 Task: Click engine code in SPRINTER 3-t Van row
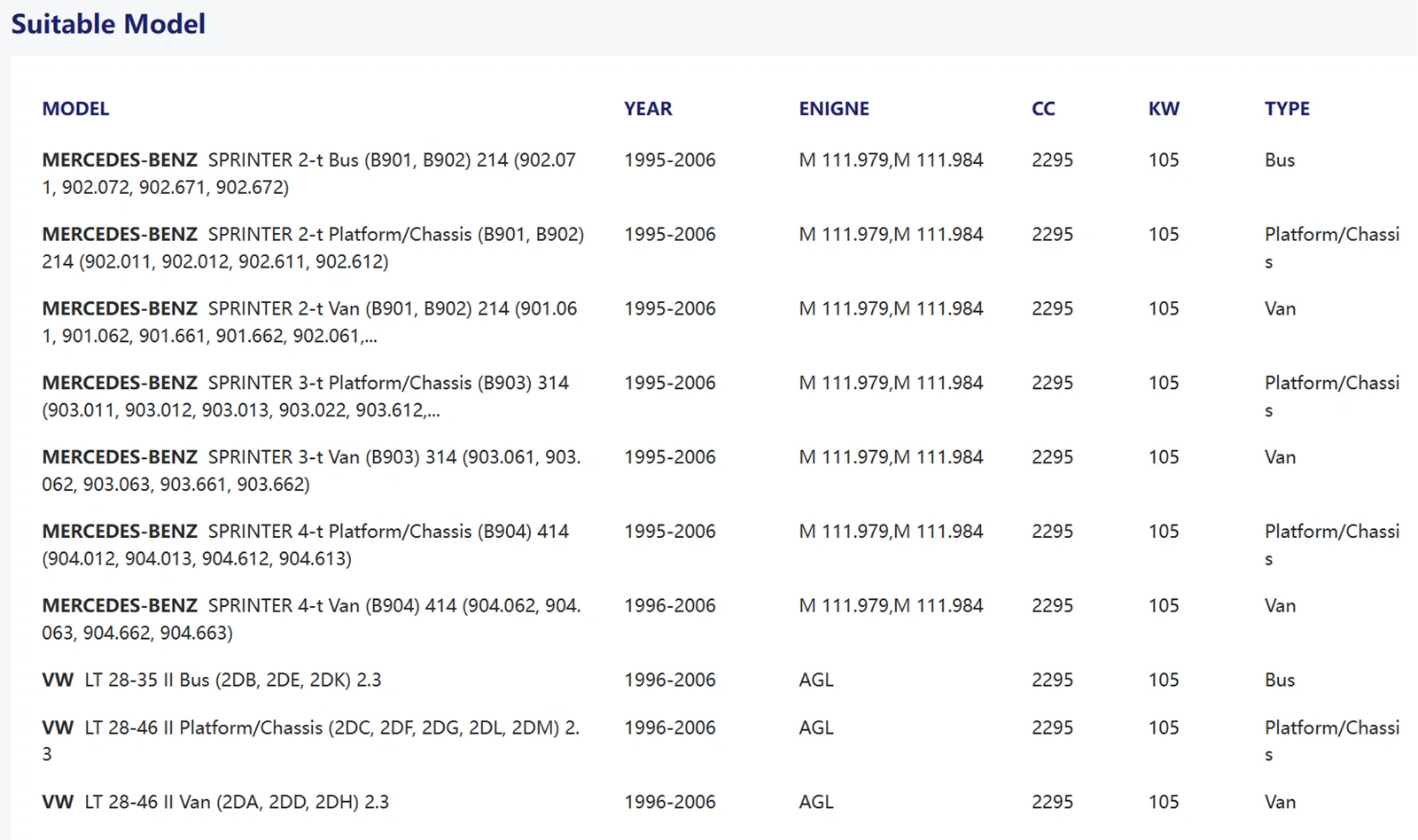coord(891,457)
